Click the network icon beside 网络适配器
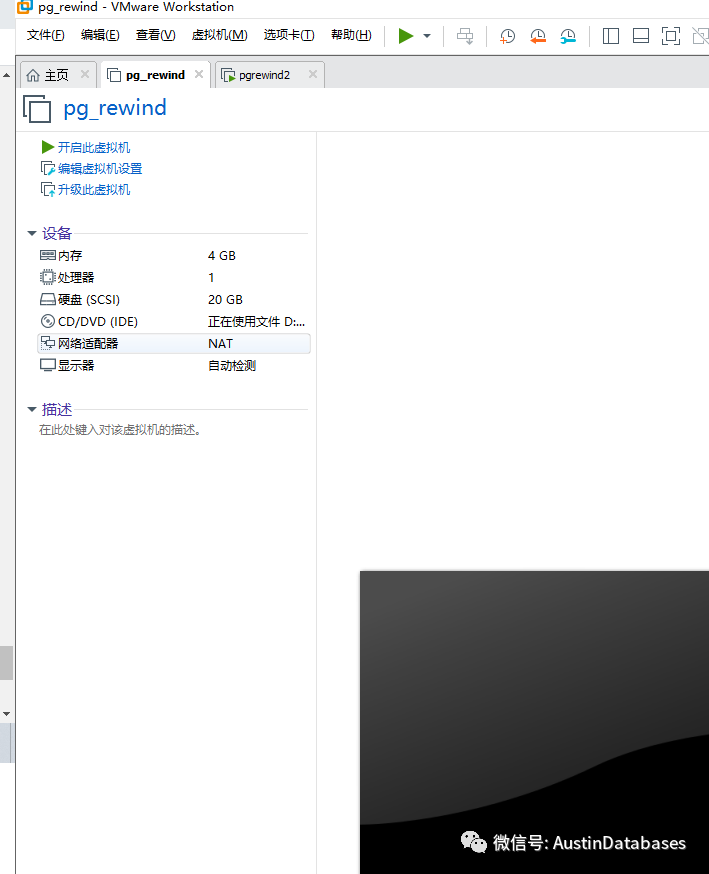The image size is (709, 874). (48, 343)
